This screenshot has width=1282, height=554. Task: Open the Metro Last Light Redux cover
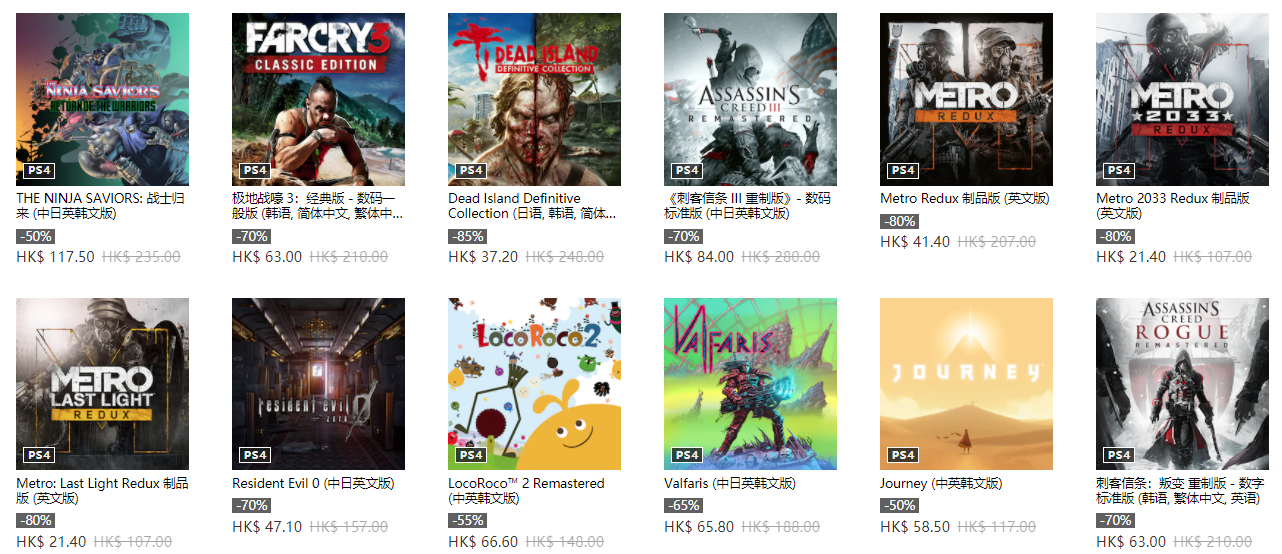pos(102,384)
